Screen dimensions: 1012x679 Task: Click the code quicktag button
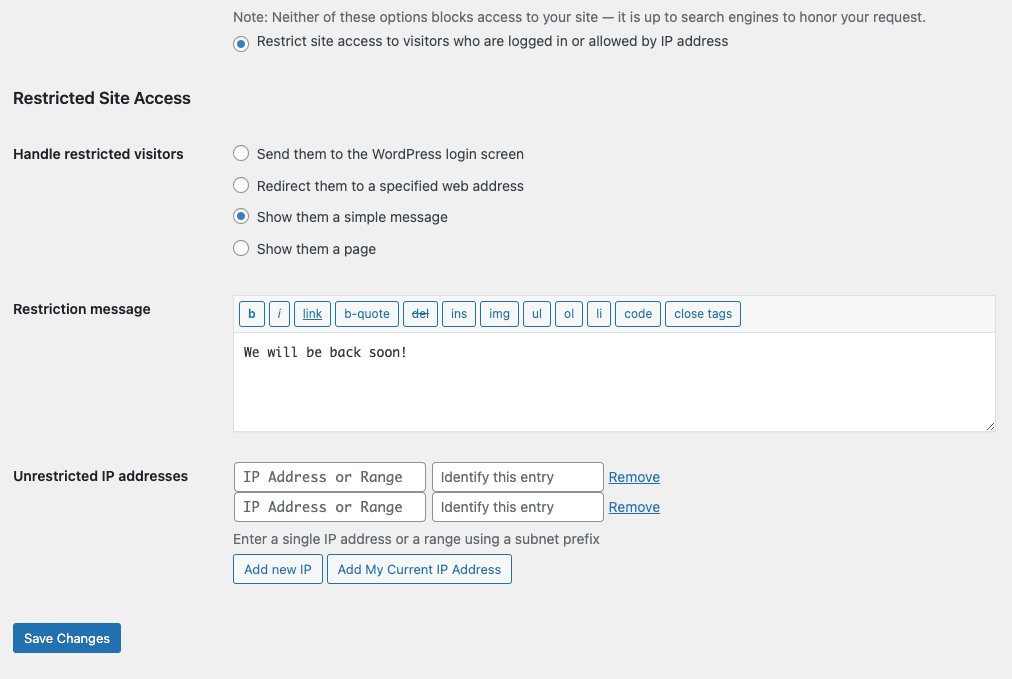[x=638, y=314]
